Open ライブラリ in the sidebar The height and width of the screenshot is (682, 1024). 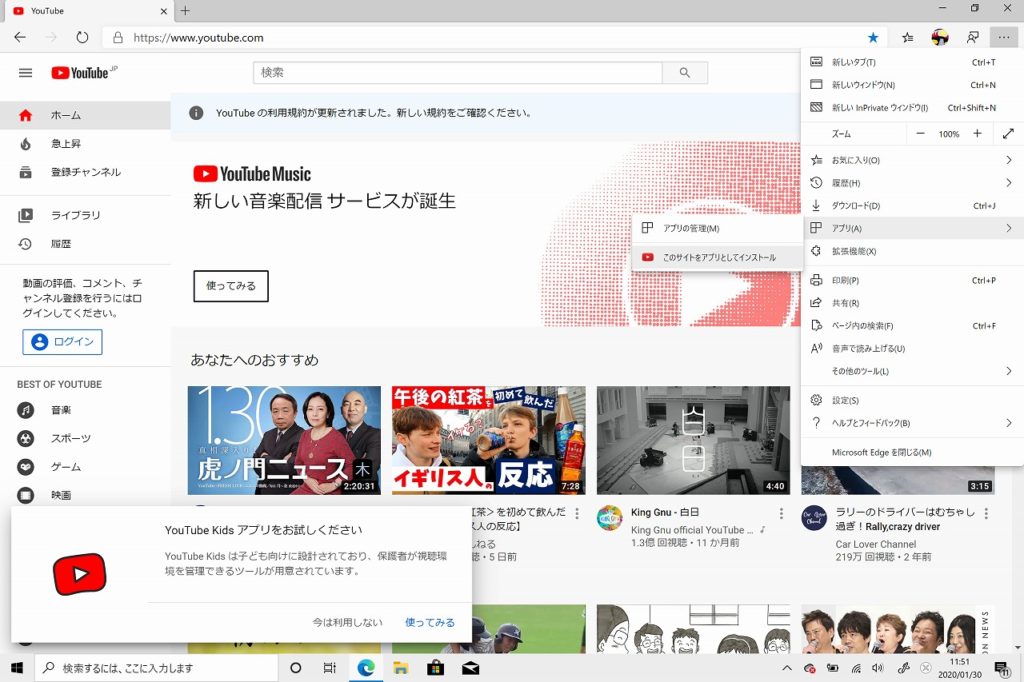point(86,216)
